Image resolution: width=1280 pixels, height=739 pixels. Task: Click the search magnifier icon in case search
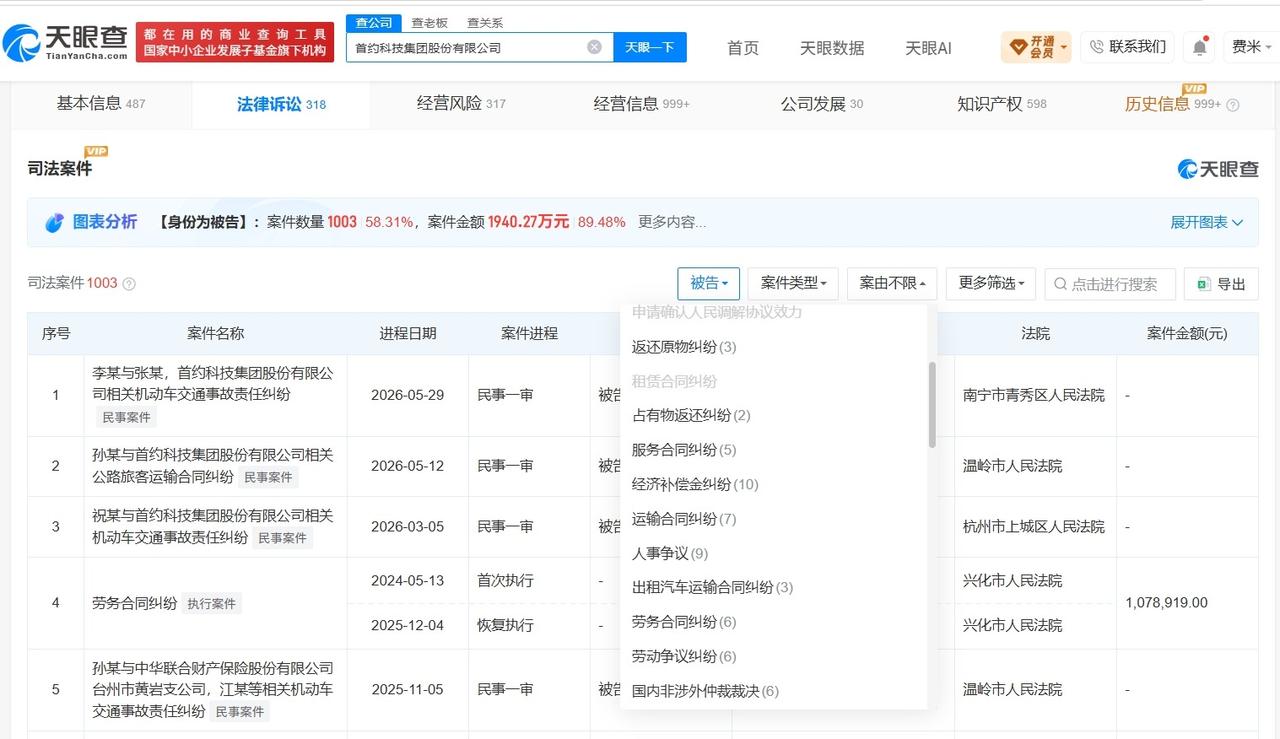1060,284
